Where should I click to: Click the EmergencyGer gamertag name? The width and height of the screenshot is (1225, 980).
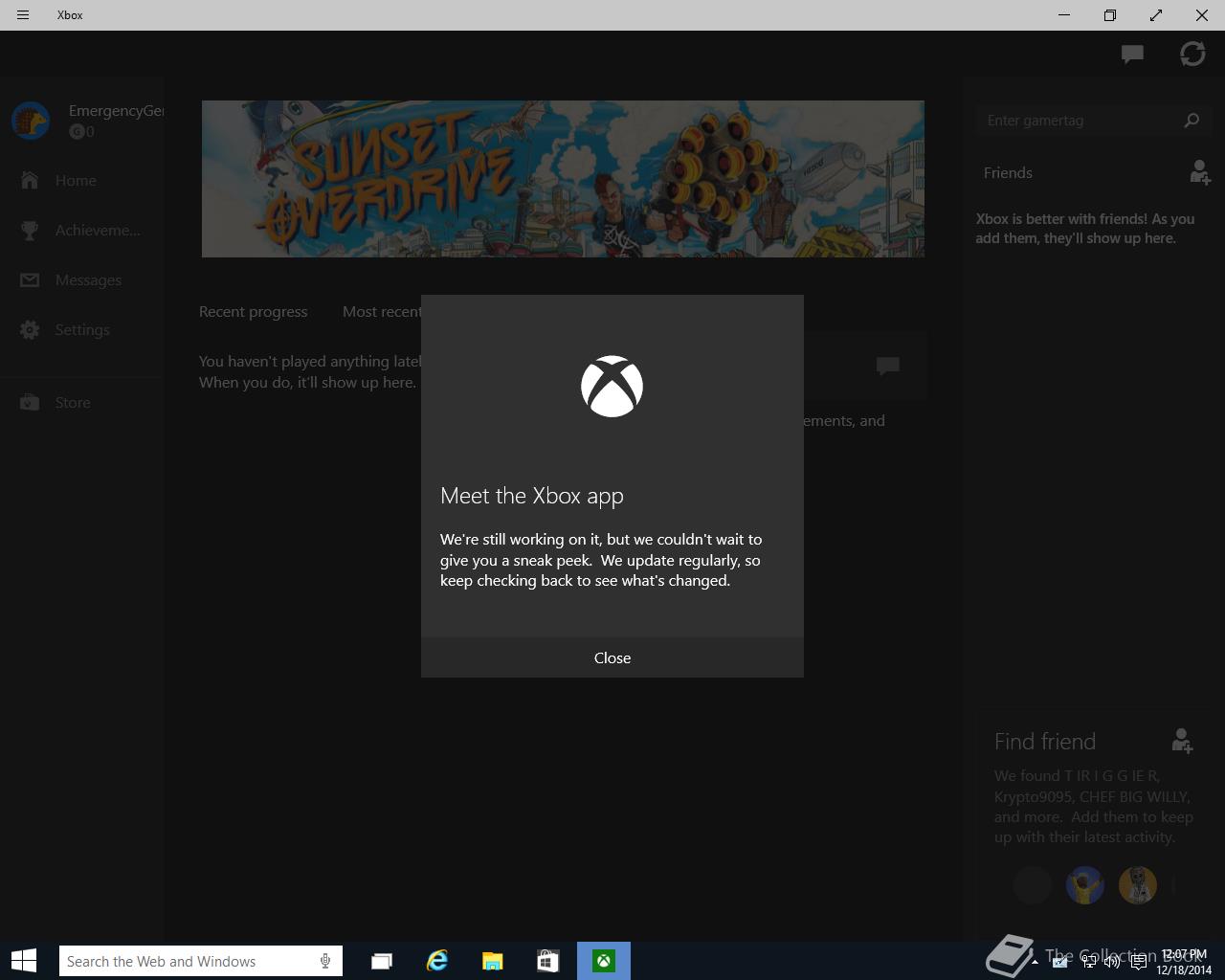(x=116, y=111)
